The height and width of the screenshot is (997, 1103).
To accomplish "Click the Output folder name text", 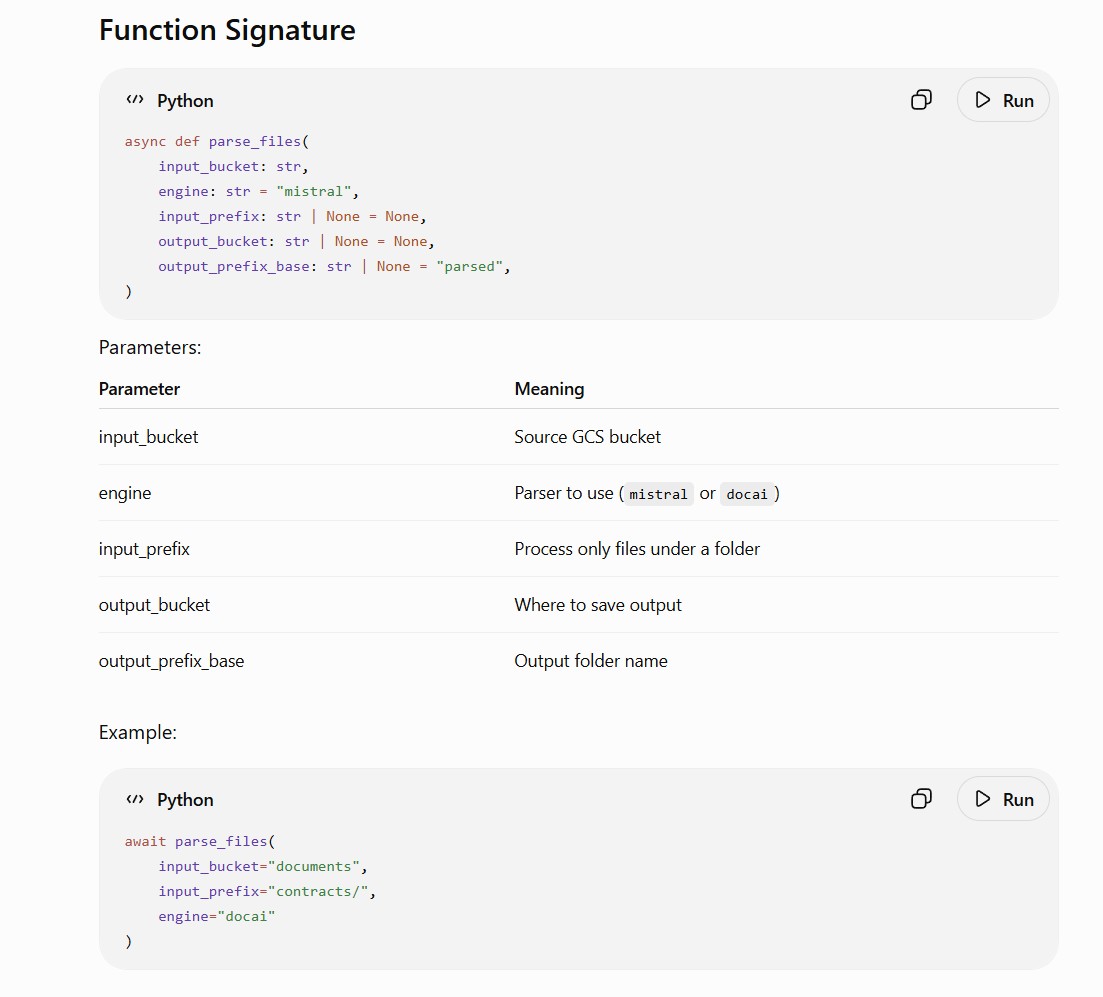I will [591, 661].
